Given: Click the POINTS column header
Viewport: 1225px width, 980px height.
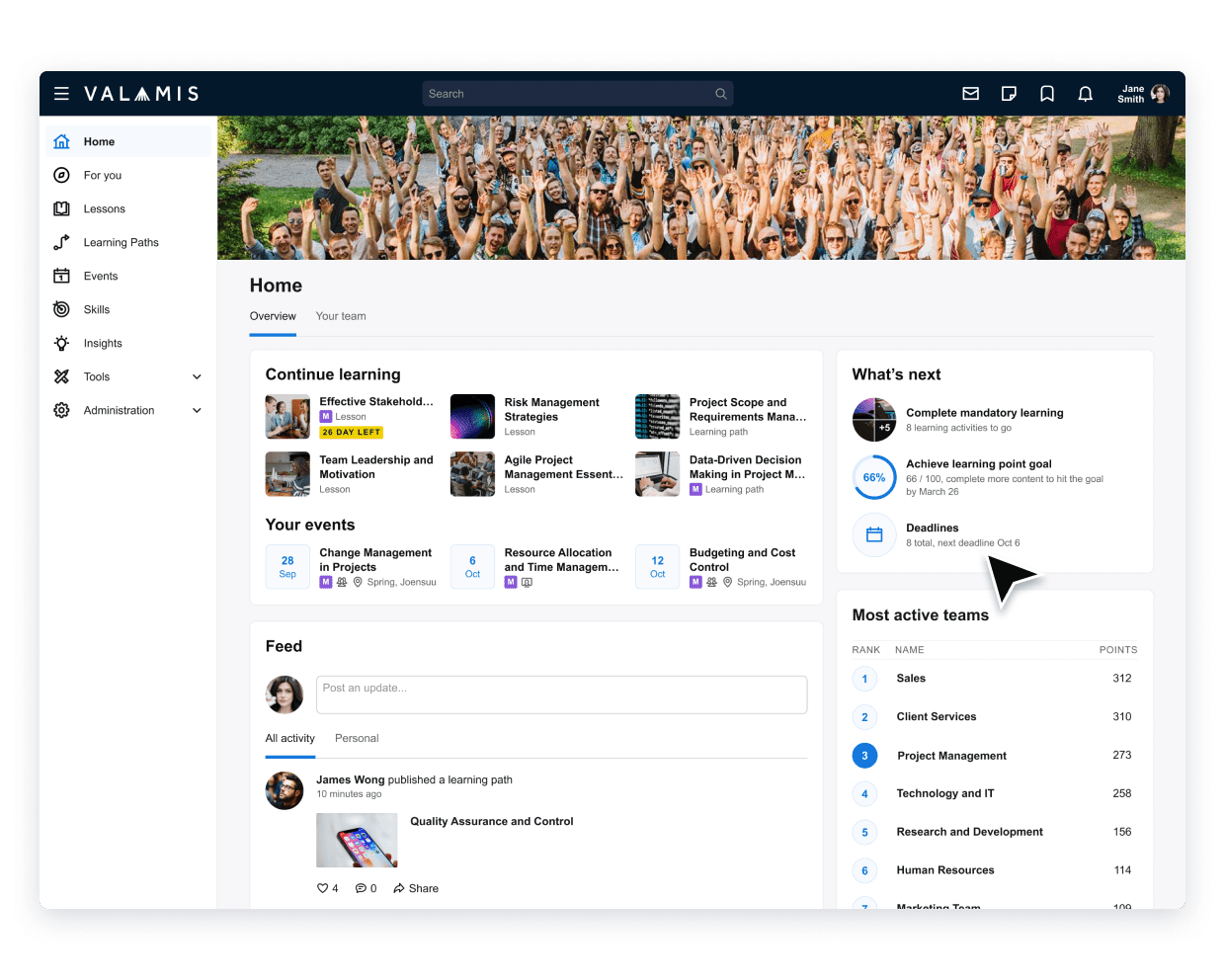Looking at the screenshot, I should 1118,650.
